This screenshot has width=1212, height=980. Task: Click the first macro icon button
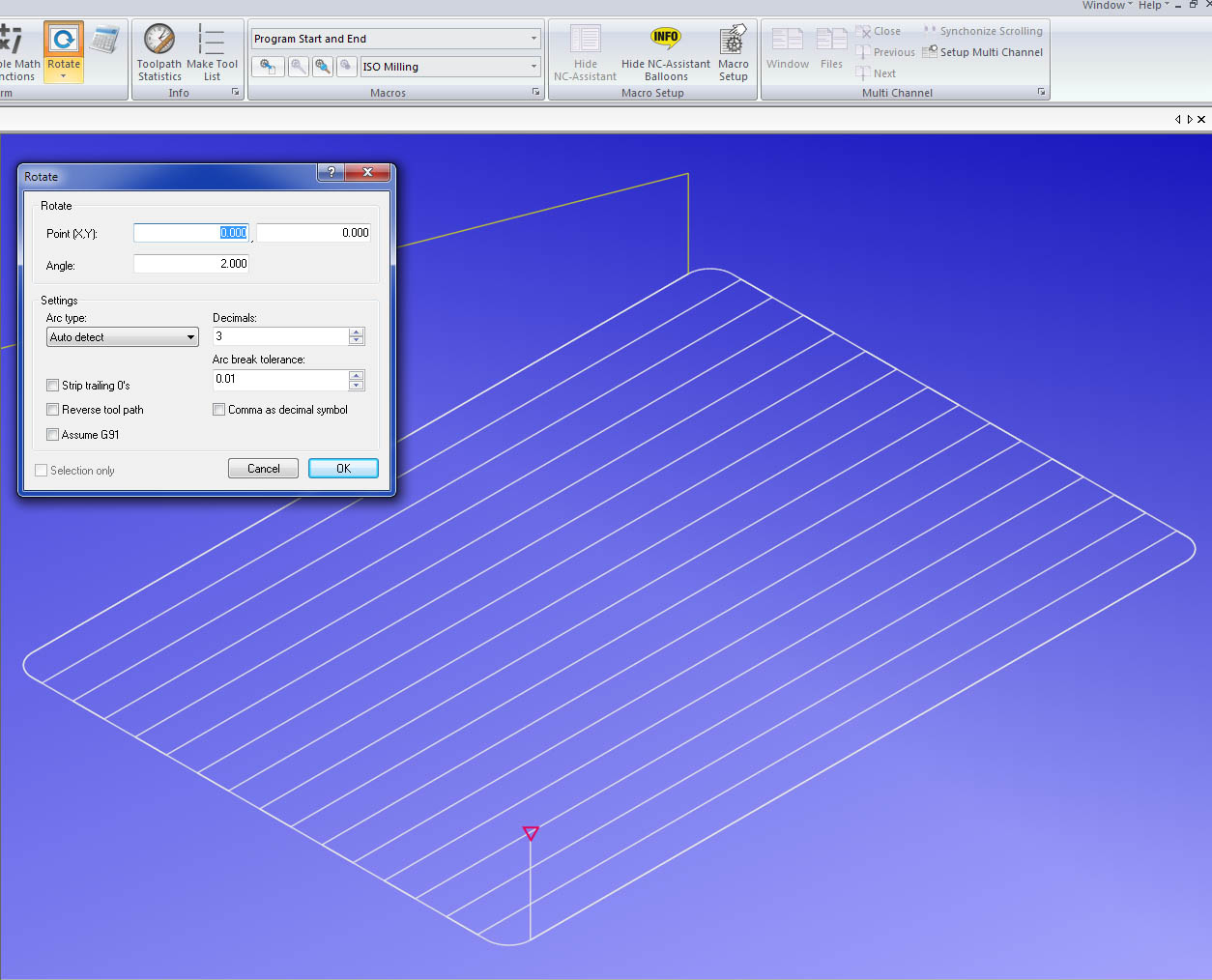(x=269, y=67)
